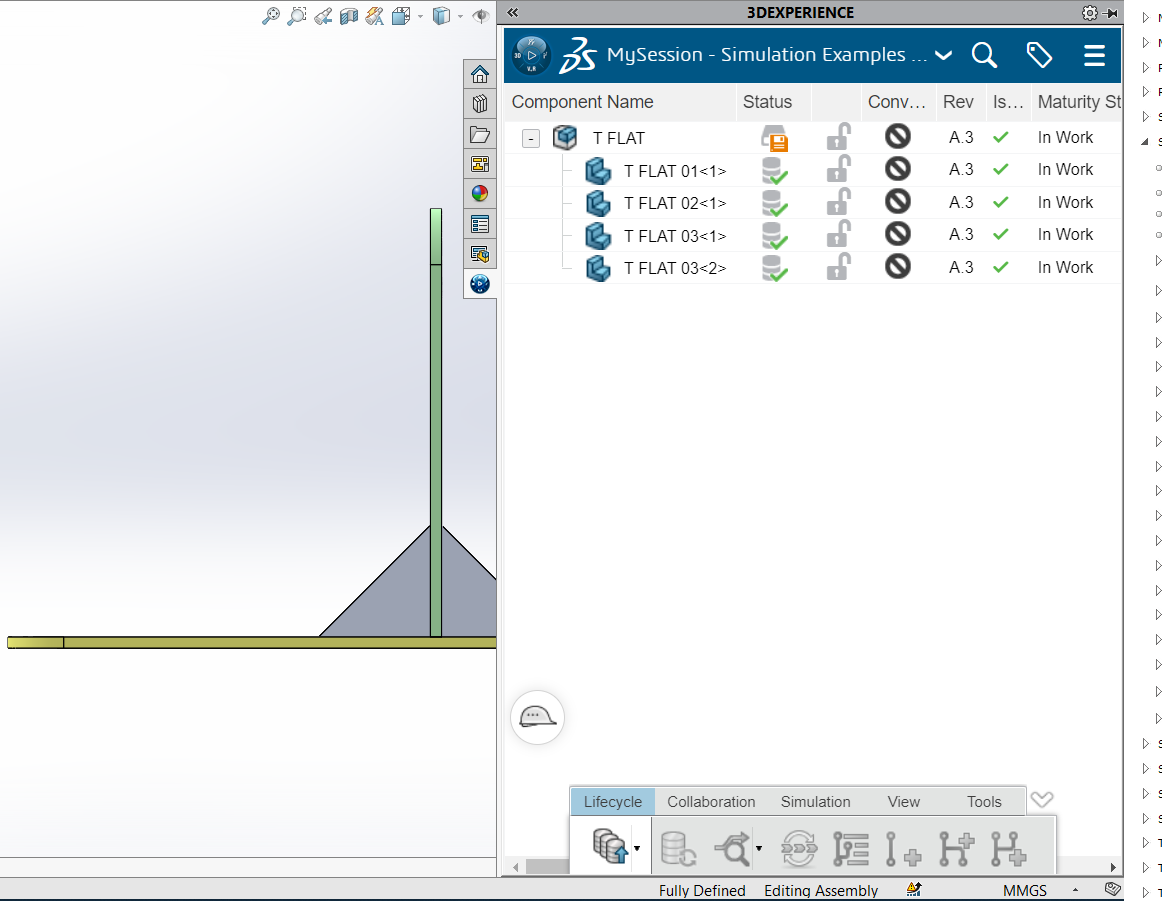Open the hamburger menu in MySession
Screen dimensions: 1162x901
[1095, 55]
